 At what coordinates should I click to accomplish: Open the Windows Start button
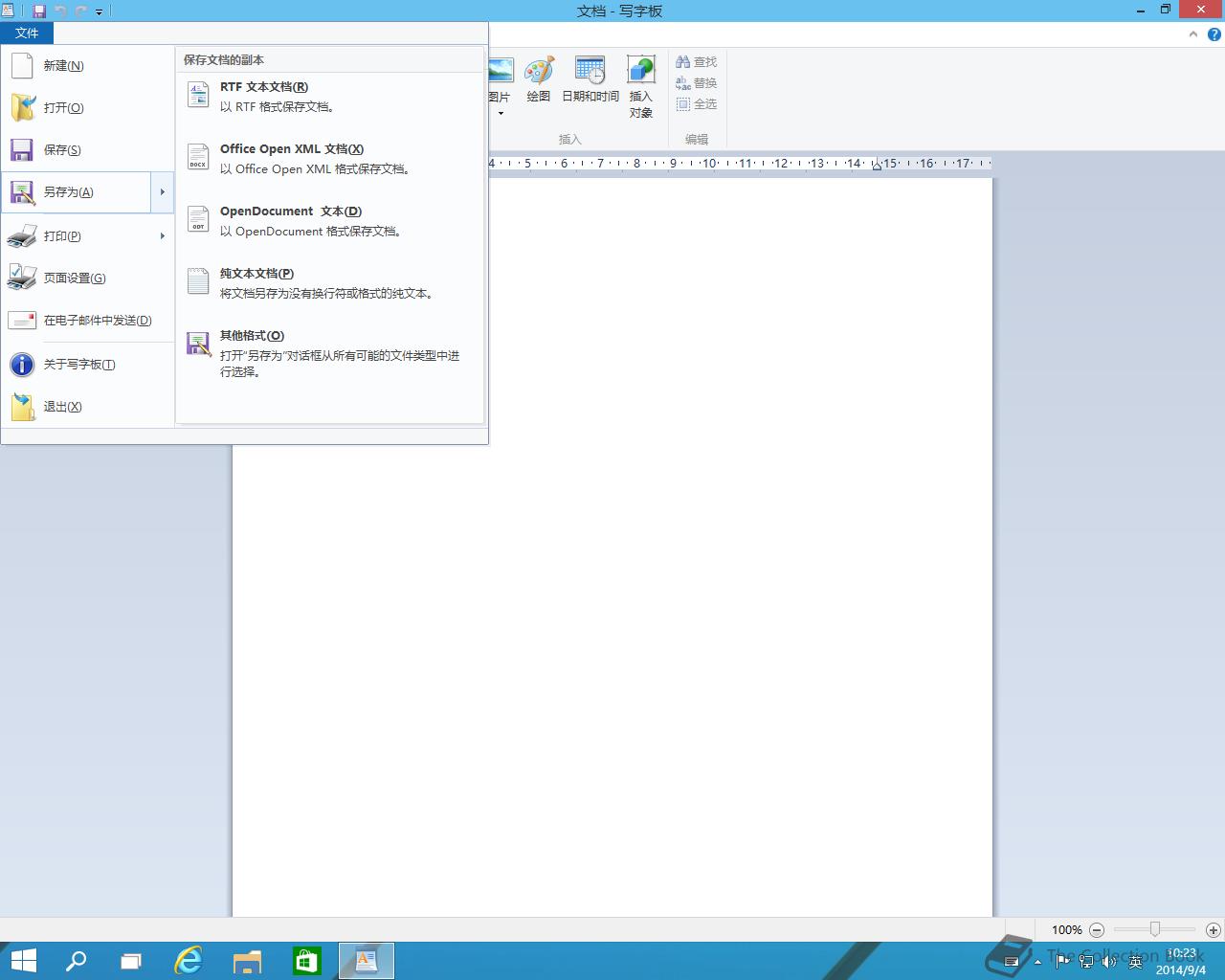[23, 961]
